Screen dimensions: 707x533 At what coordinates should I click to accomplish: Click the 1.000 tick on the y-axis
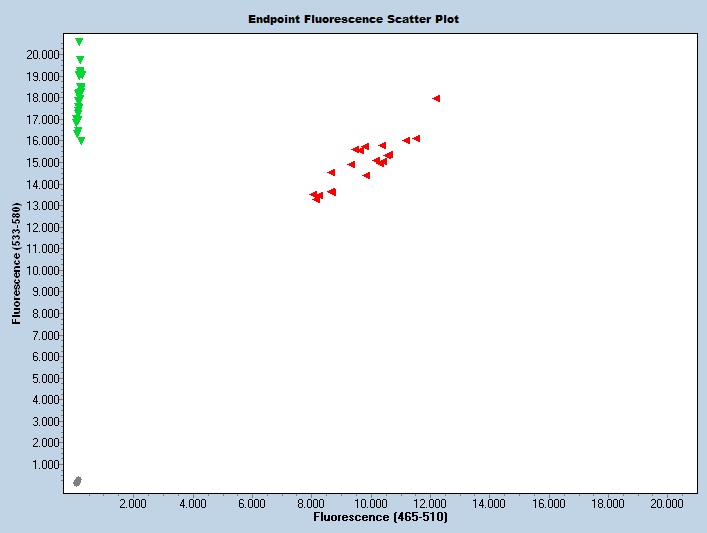coord(46,465)
